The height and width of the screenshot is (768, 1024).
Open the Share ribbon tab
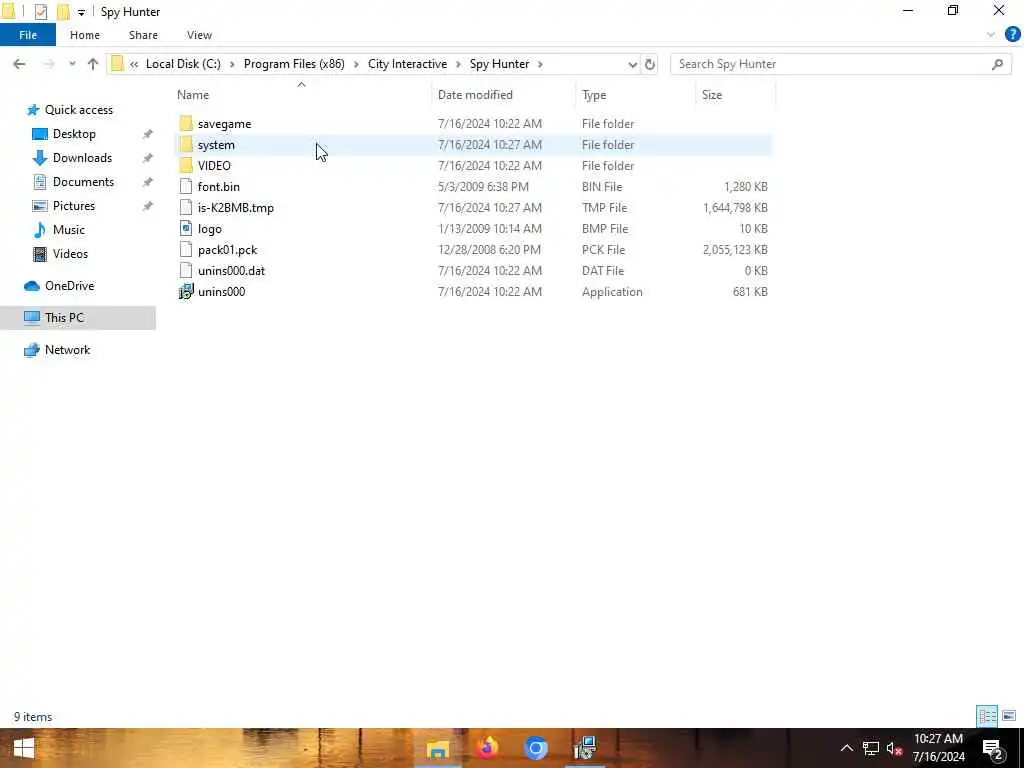[143, 35]
